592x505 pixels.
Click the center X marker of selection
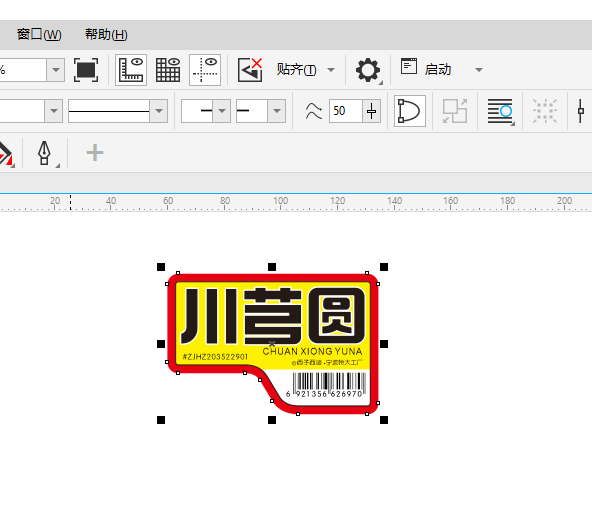point(272,343)
